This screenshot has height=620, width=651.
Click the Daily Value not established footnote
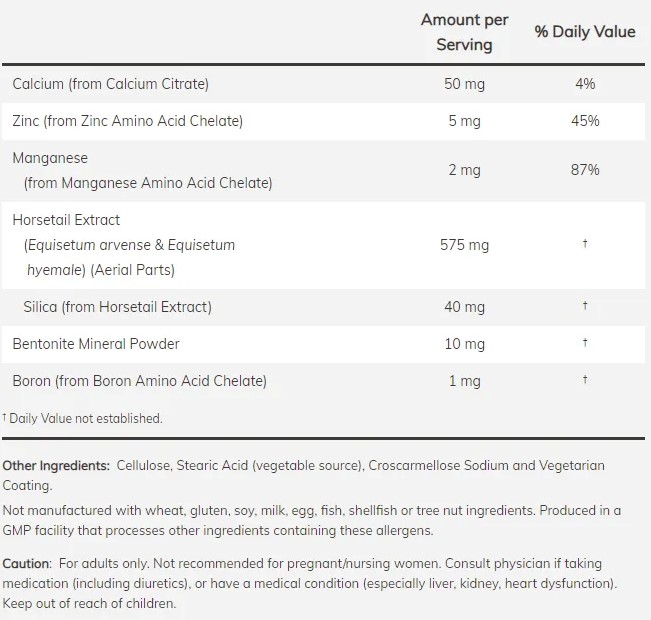pos(82,418)
